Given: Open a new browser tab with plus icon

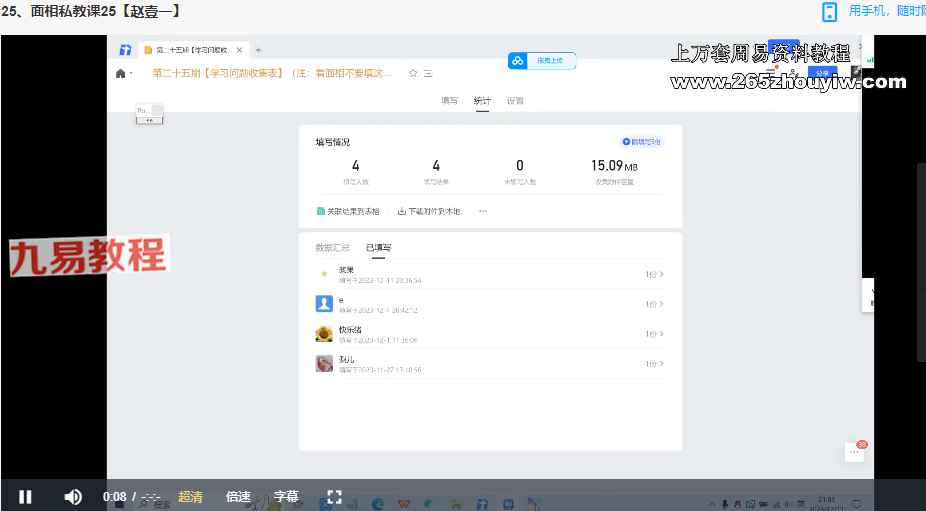Looking at the screenshot, I should (258, 49).
